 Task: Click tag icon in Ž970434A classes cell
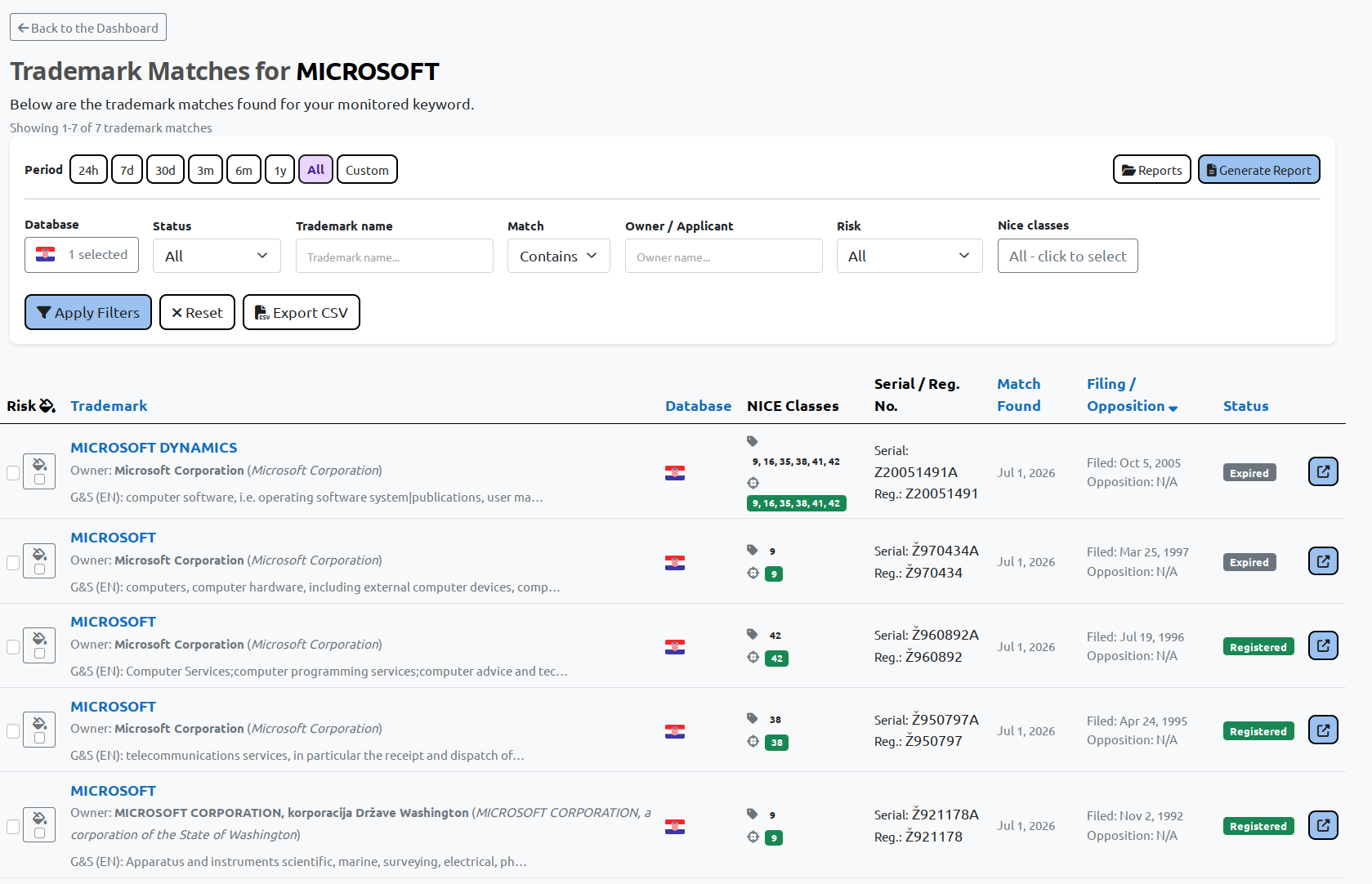pyautogui.click(x=753, y=550)
